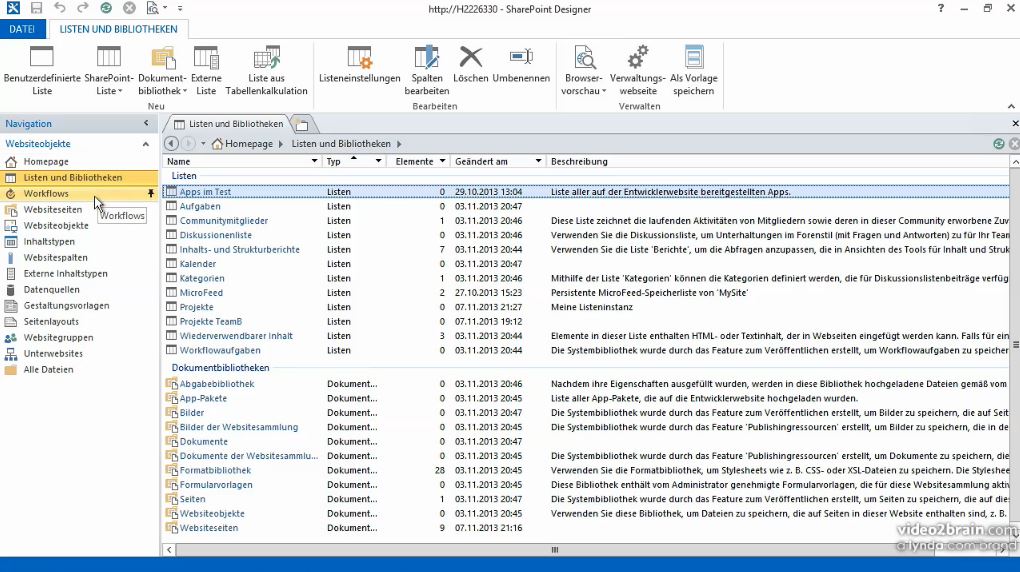Refresh the list view with green icon at right

coord(999,143)
